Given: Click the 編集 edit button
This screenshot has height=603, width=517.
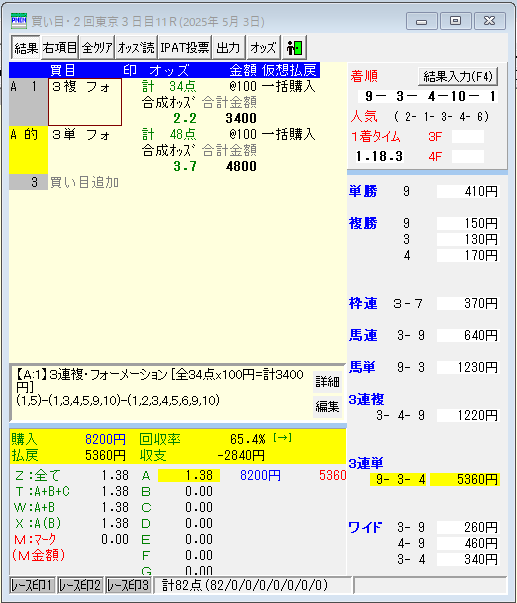Looking at the screenshot, I should pyautogui.click(x=327, y=406).
